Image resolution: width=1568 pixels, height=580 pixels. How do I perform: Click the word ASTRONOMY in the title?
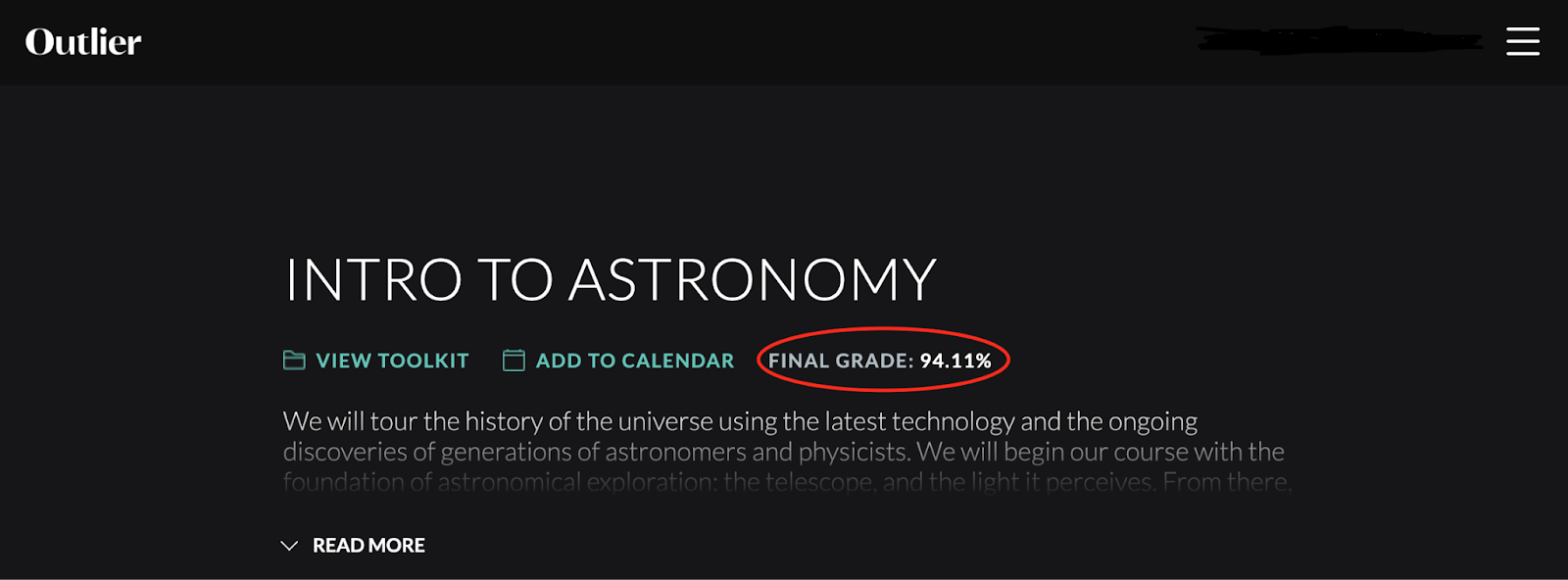[753, 280]
